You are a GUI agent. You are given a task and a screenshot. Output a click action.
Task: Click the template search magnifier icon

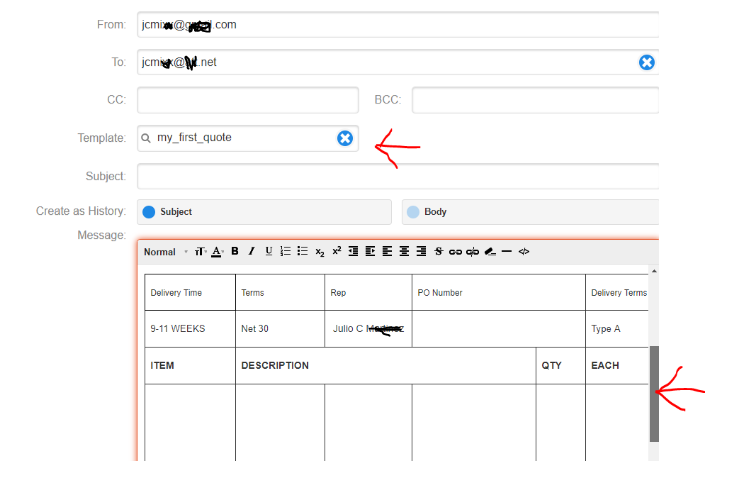146,138
